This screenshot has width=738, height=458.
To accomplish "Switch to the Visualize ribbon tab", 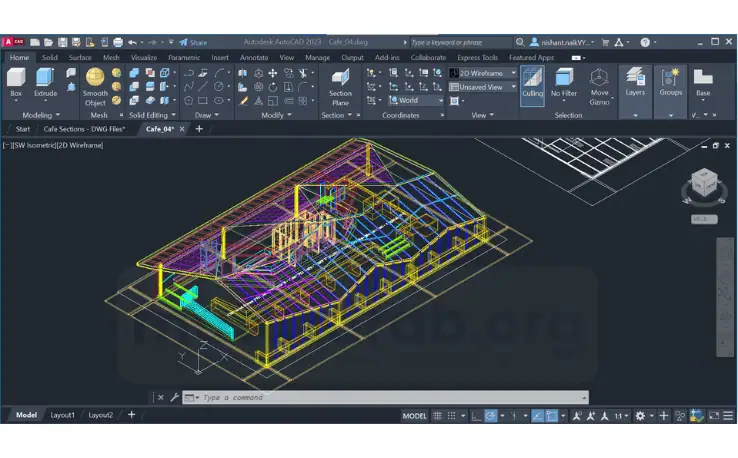I will coord(144,58).
